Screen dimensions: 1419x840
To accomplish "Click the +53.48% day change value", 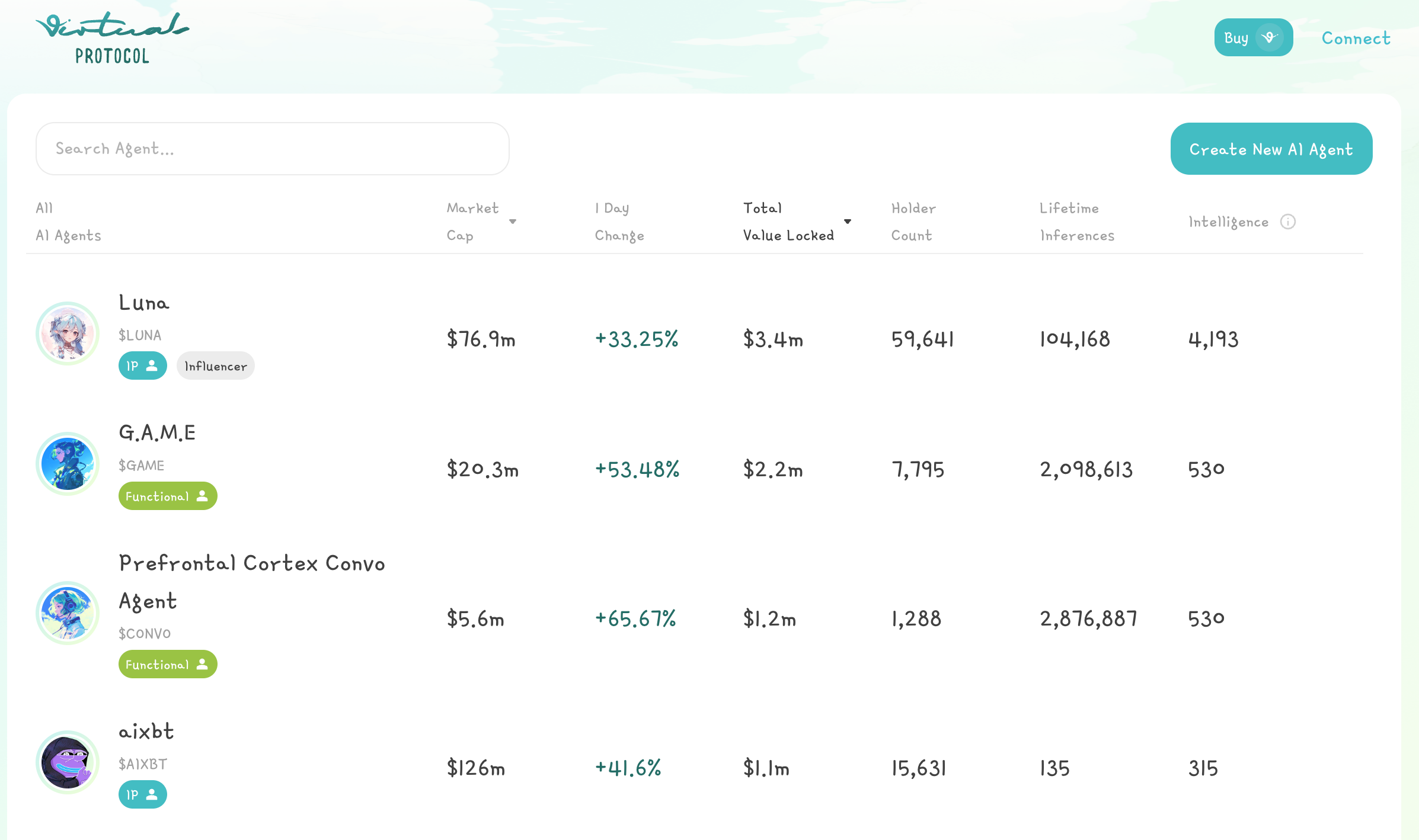I will [x=637, y=470].
